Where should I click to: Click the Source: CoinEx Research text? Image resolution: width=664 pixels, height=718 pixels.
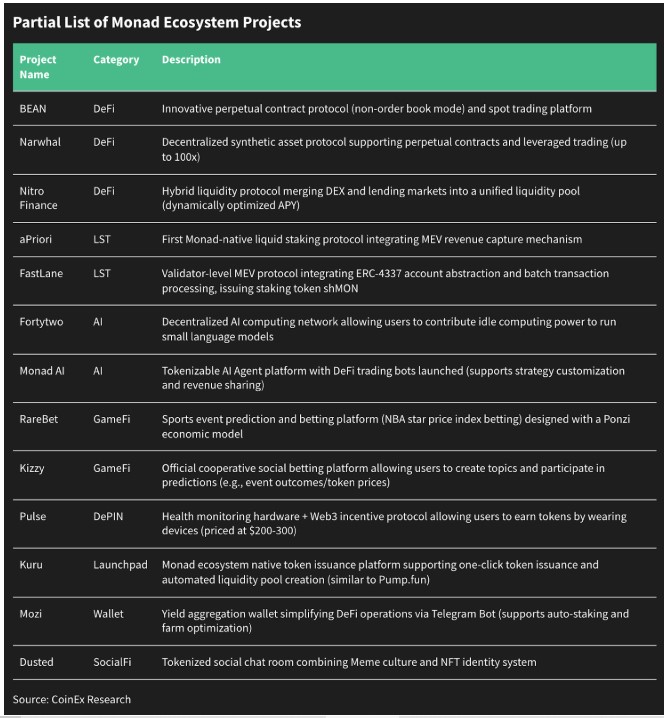[72, 699]
